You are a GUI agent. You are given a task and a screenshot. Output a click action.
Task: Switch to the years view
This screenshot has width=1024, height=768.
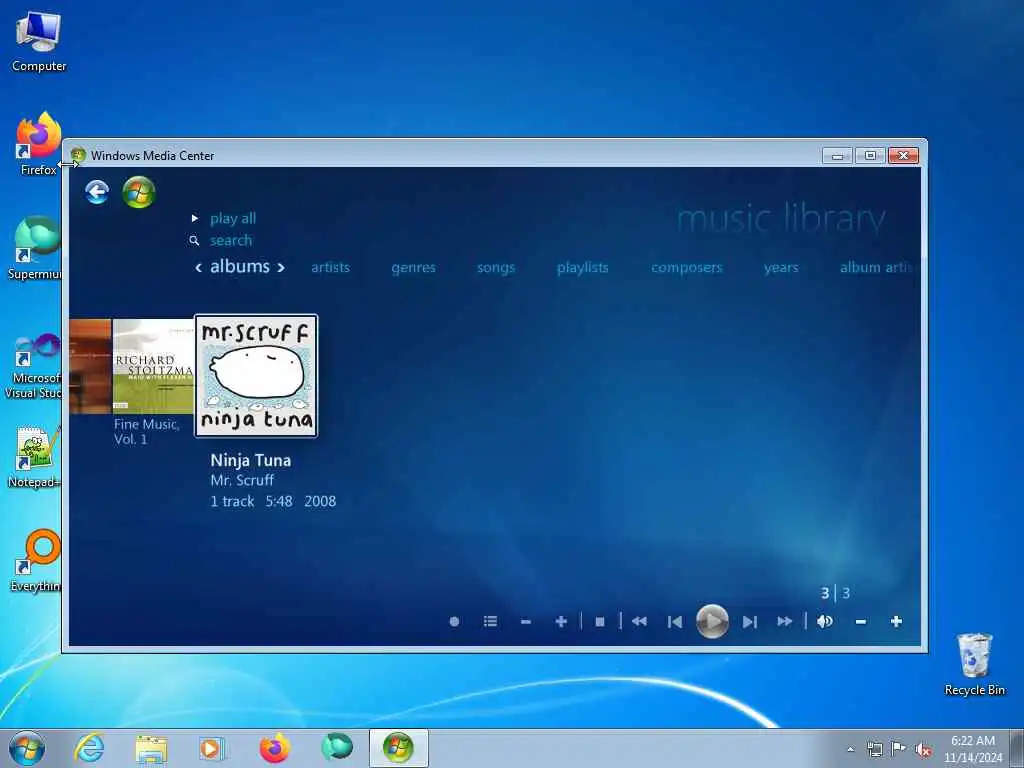781,268
